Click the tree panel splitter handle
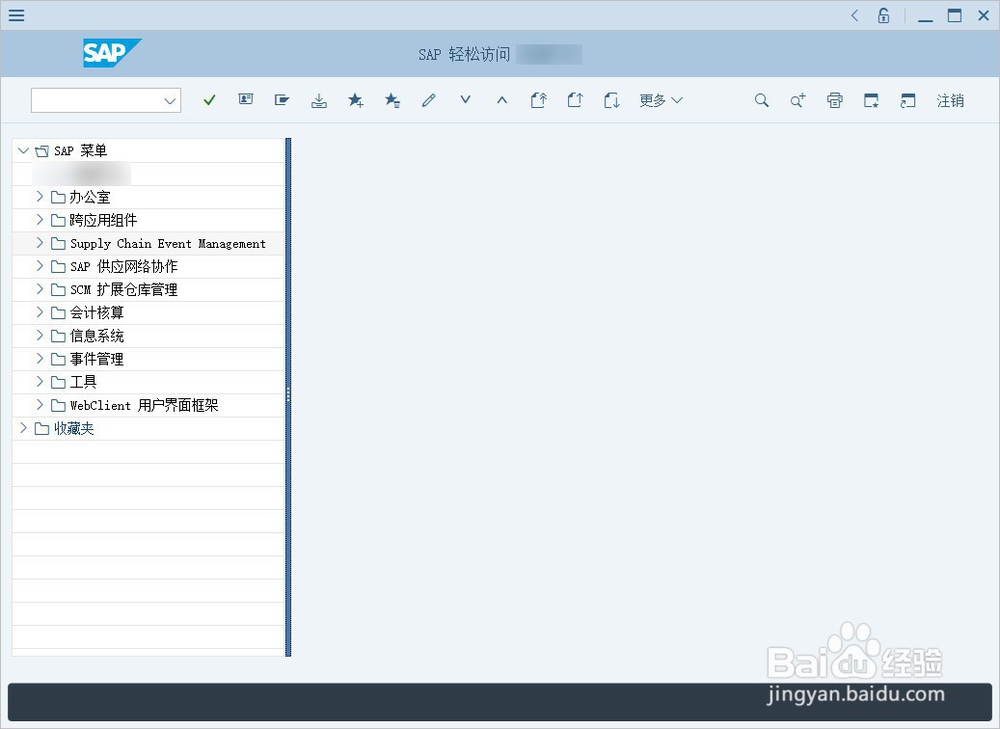Screen dimensions: 1000x729 click(288, 396)
